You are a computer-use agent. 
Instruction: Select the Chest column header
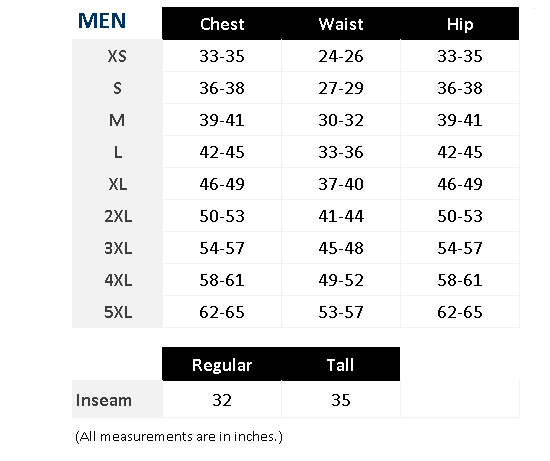(x=222, y=24)
